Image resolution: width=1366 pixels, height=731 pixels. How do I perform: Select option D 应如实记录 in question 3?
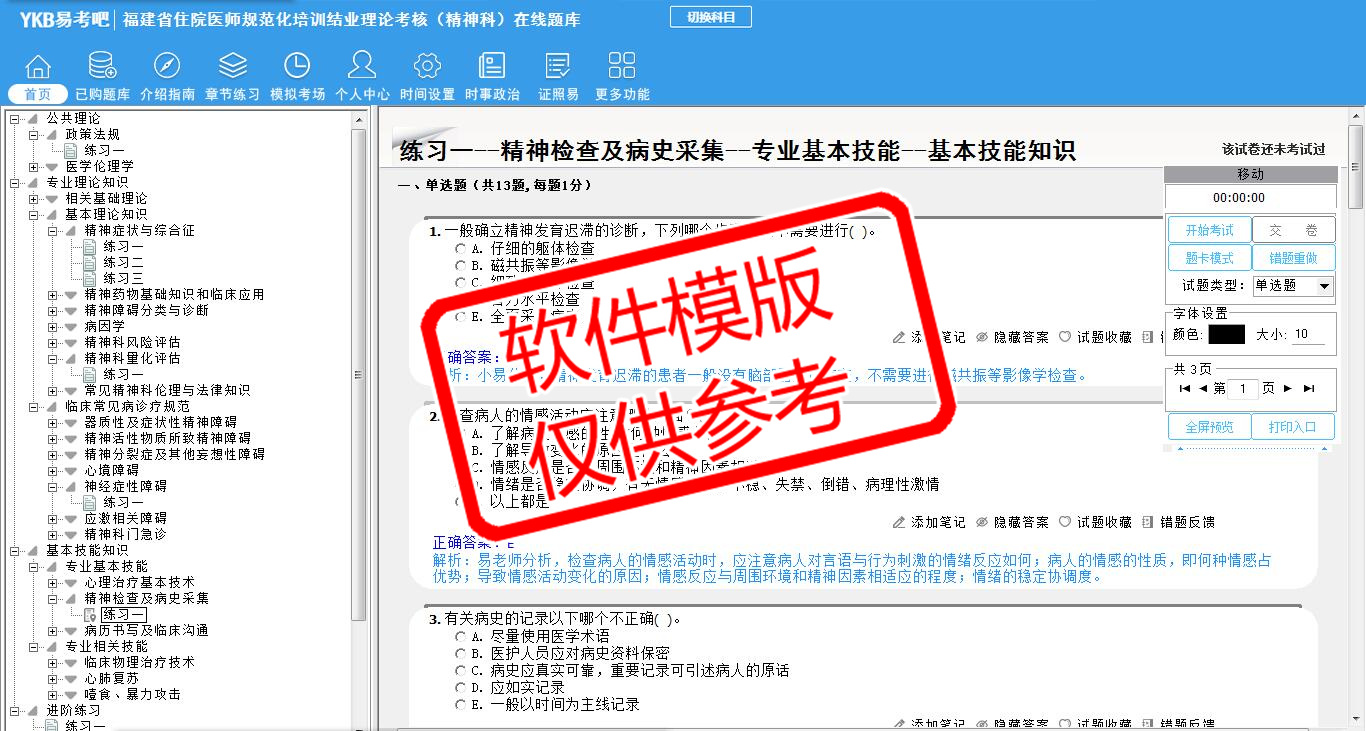(460, 688)
